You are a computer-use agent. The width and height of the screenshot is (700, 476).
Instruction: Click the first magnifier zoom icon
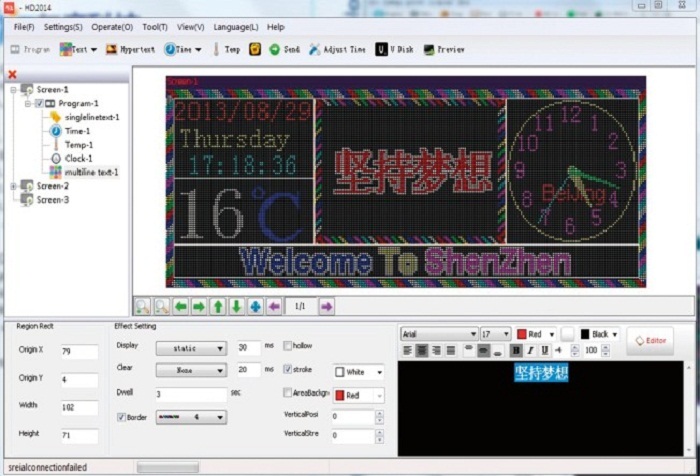(143, 307)
